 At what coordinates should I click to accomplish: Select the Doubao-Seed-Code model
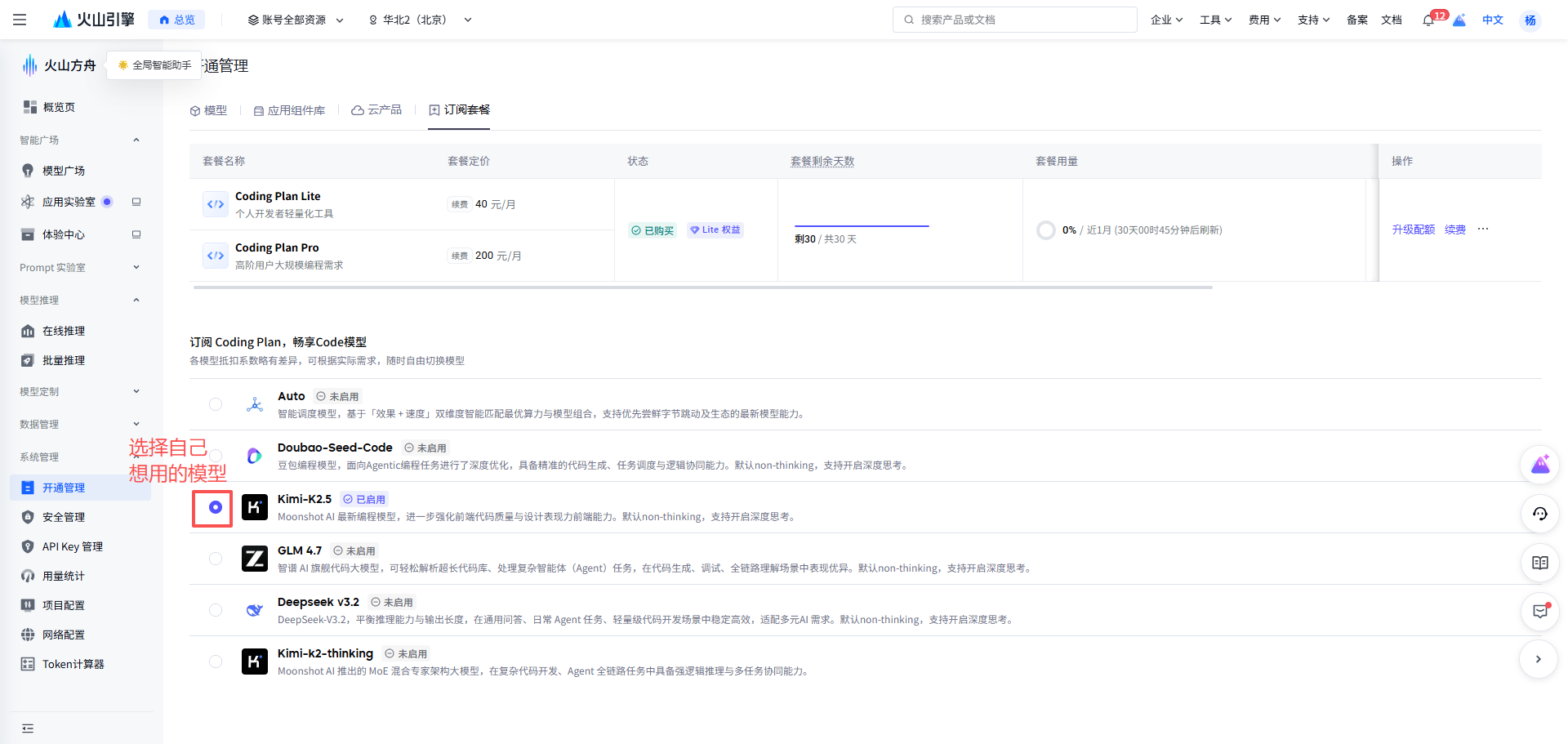tap(215, 456)
